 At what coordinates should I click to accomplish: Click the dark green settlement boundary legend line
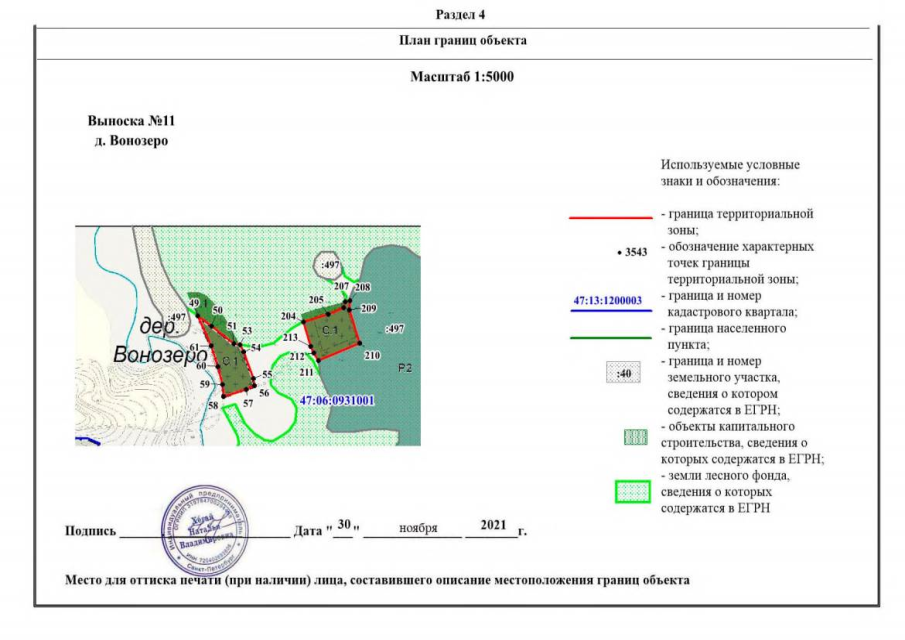(609, 340)
